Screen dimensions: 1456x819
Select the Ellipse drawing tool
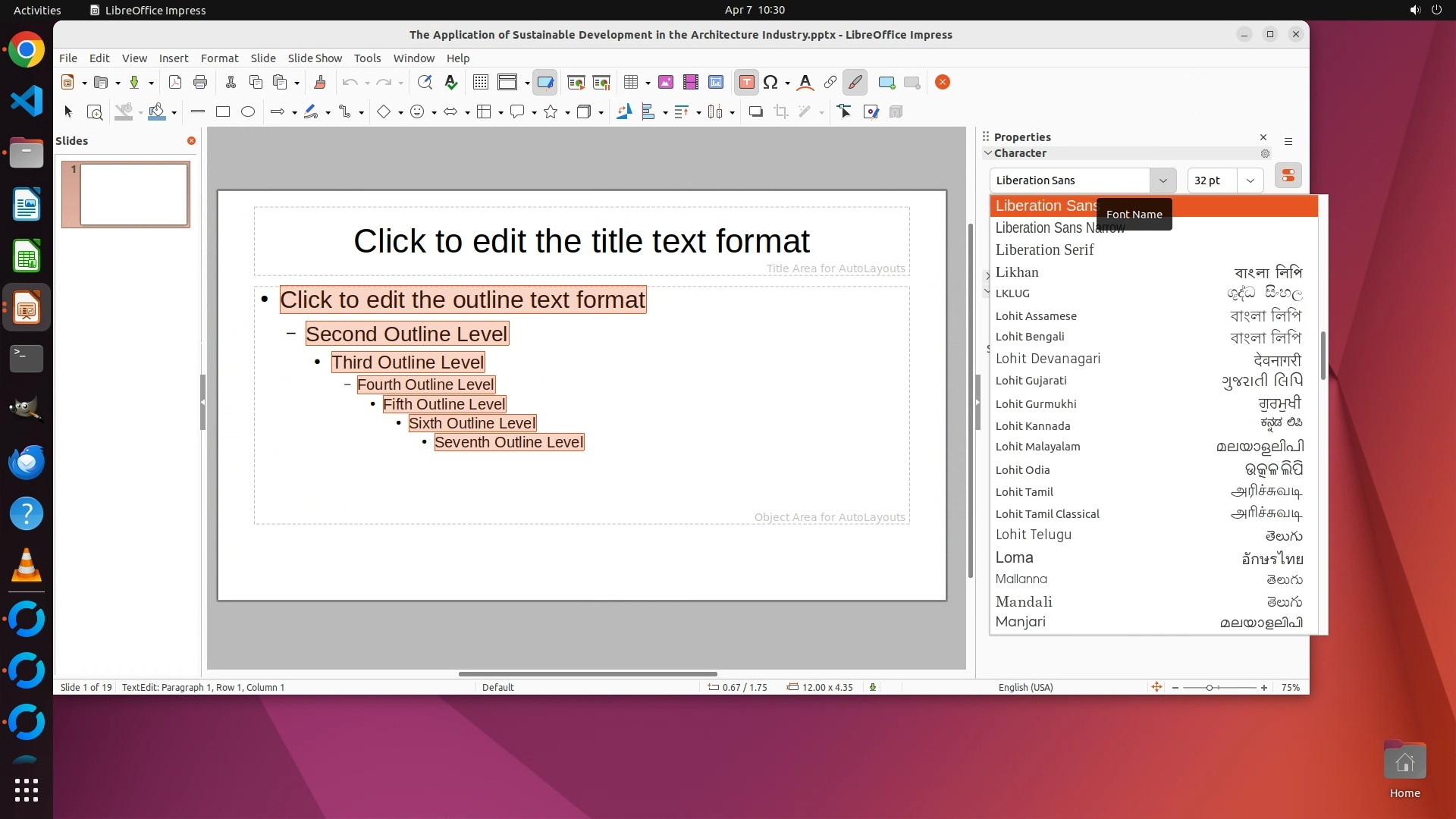[248, 112]
